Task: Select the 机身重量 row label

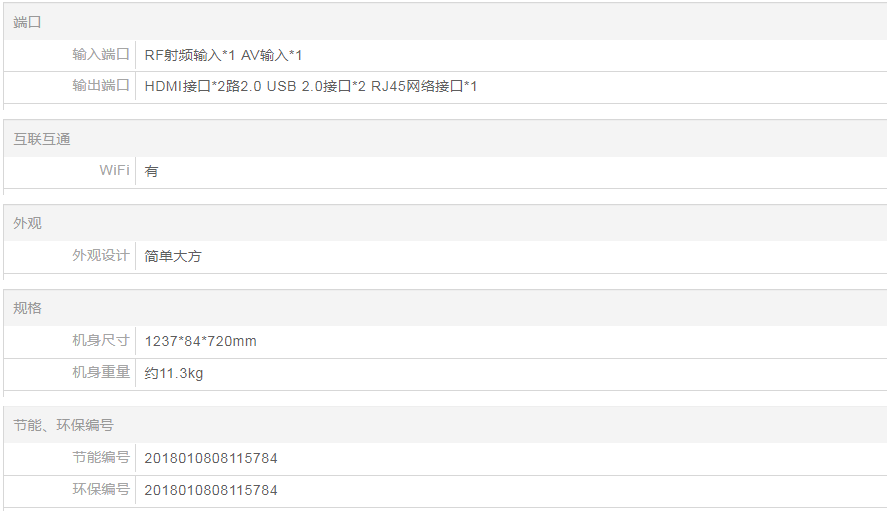Action: [x=101, y=373]
